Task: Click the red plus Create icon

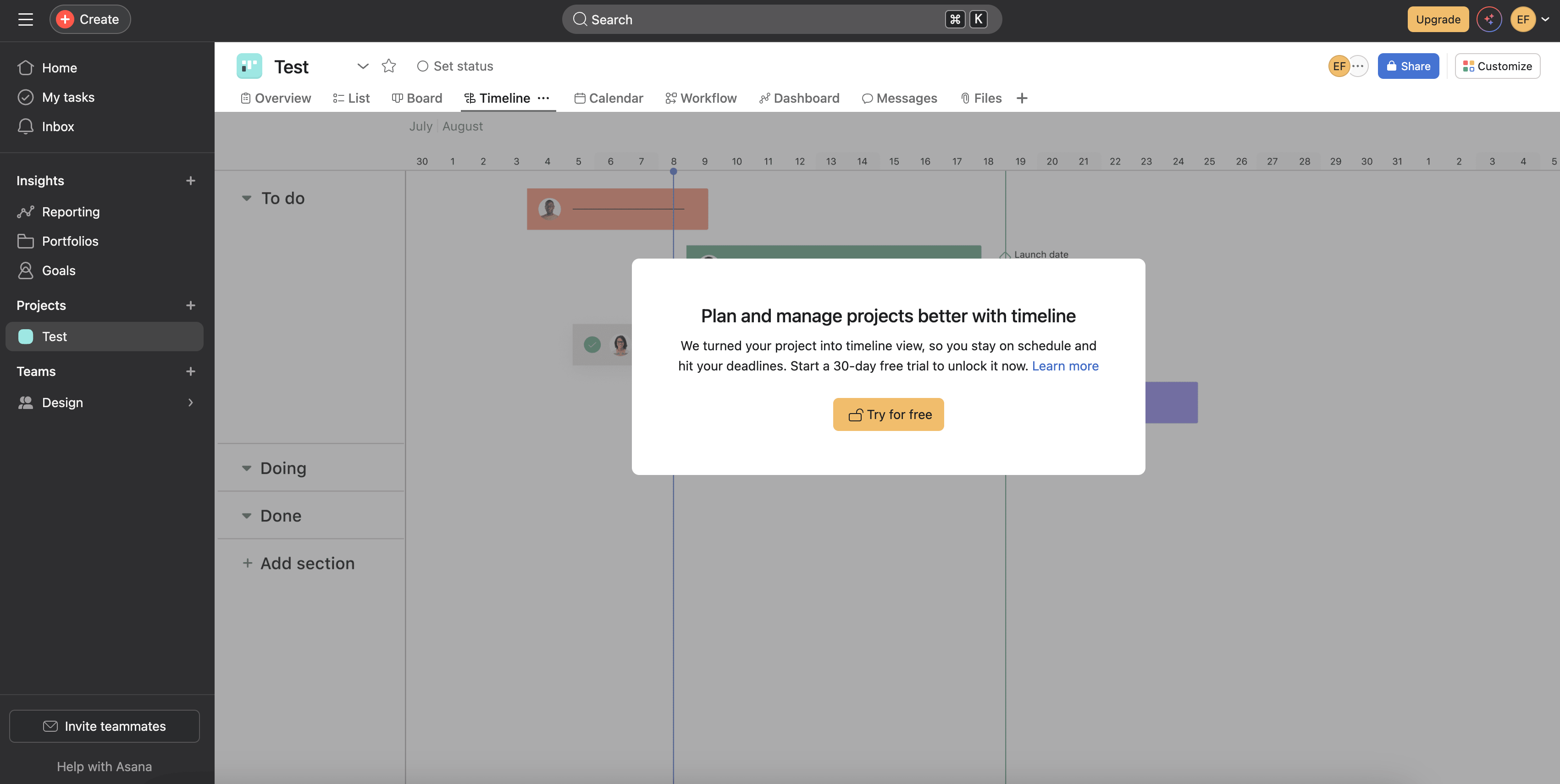Action: point(65,19)
